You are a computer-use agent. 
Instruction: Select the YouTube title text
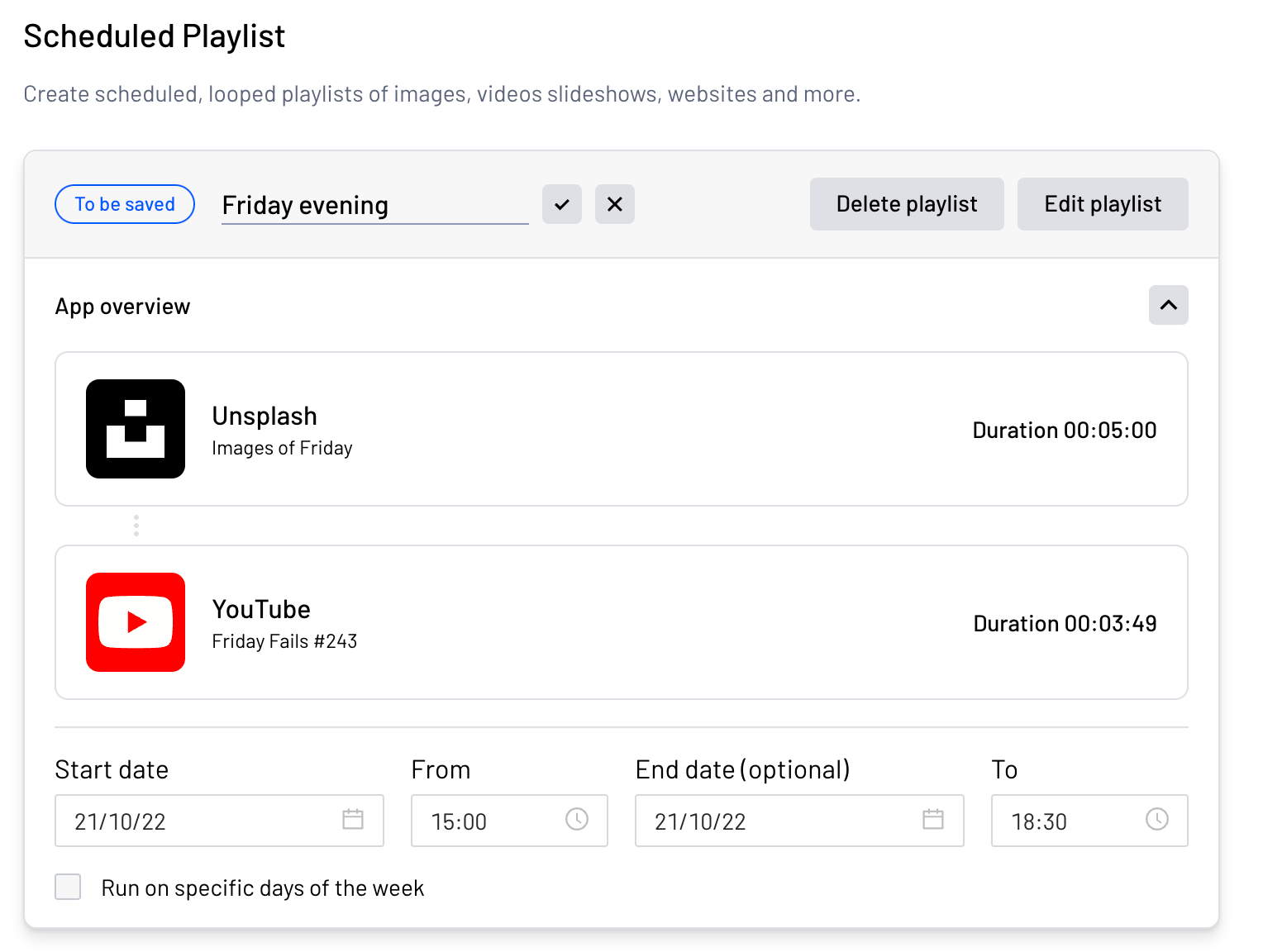[x=261, y=609]
